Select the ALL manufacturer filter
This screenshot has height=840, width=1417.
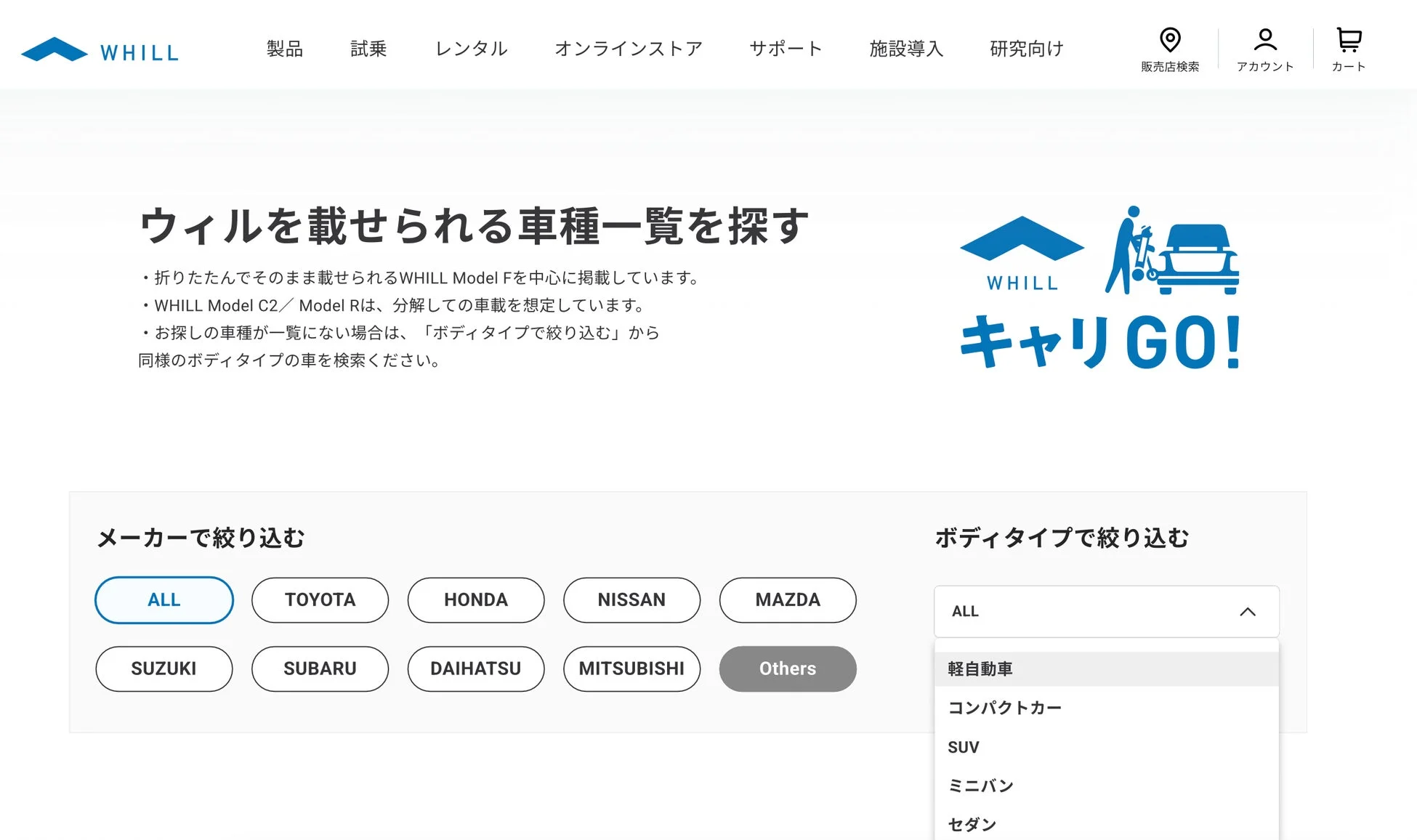pos(164,600)
